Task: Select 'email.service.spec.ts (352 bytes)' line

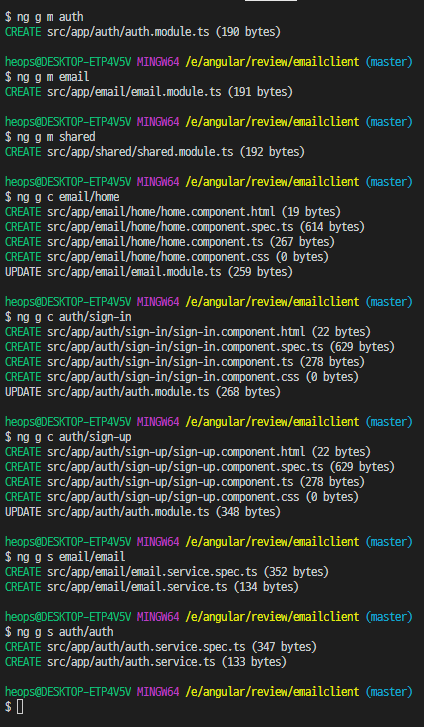Action: coord(167,572)
